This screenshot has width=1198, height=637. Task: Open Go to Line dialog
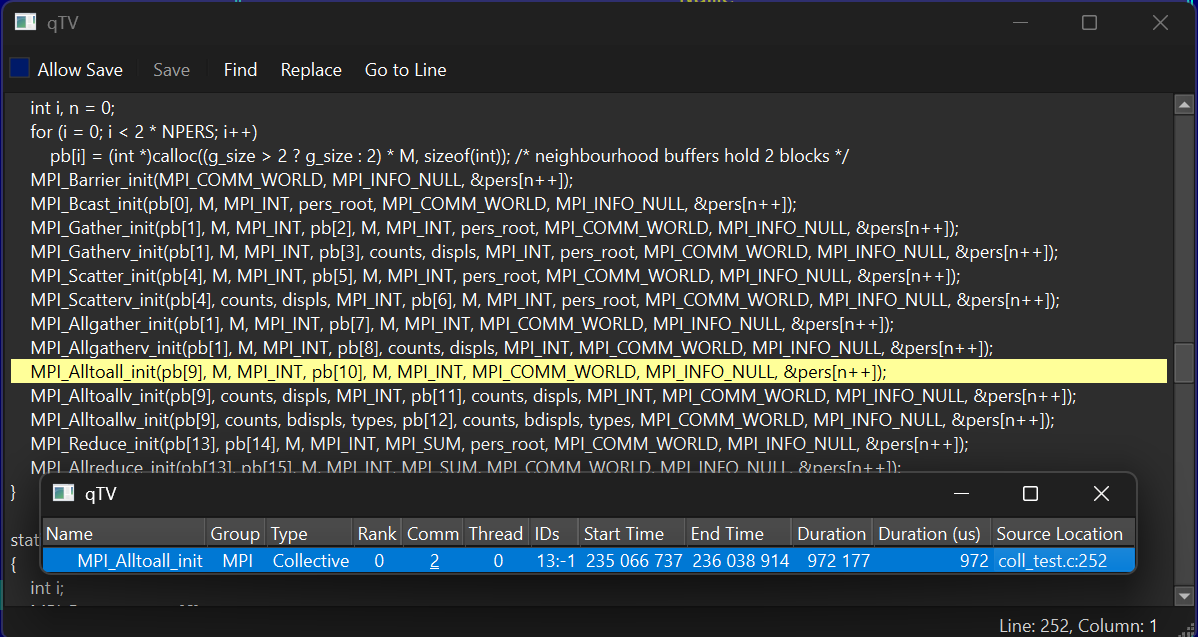point(406,70)
